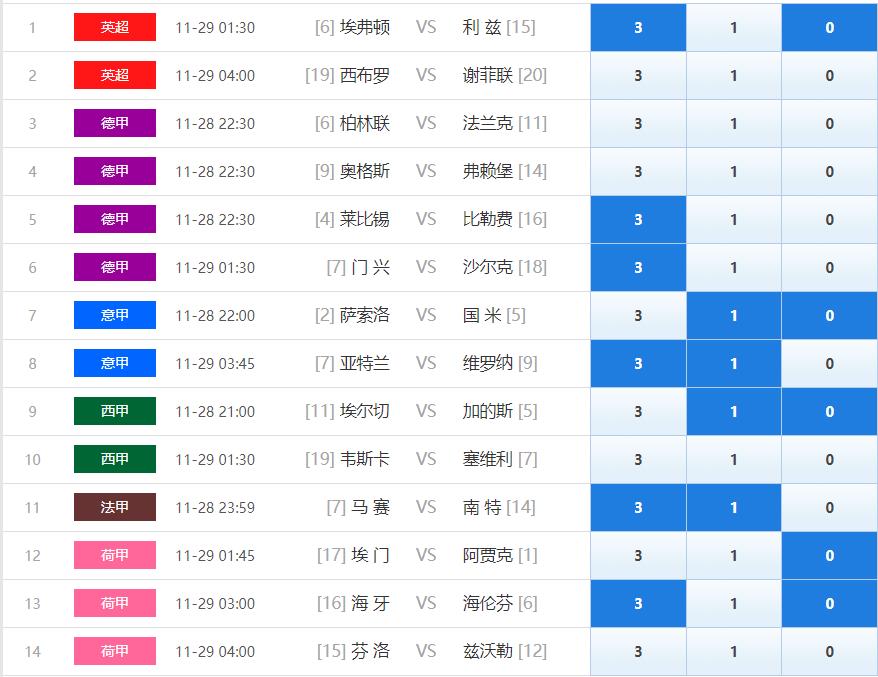
Task: Pick 3 for 西布罗 vs 谢菲联
Action: pos(638,76)
